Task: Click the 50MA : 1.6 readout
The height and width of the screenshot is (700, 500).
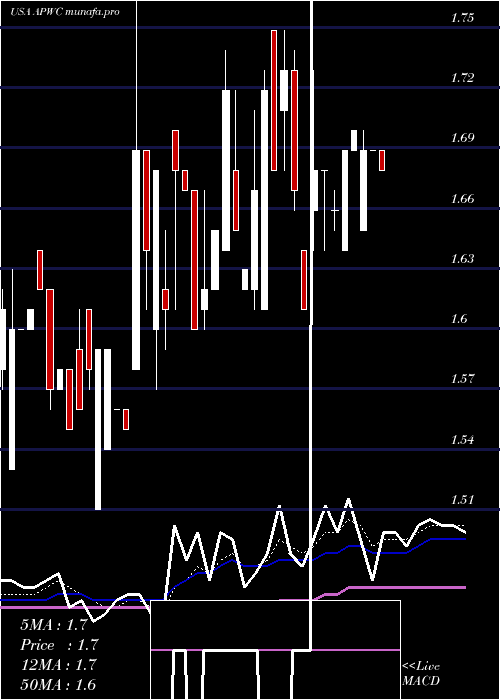Action: tap(58, 684)
